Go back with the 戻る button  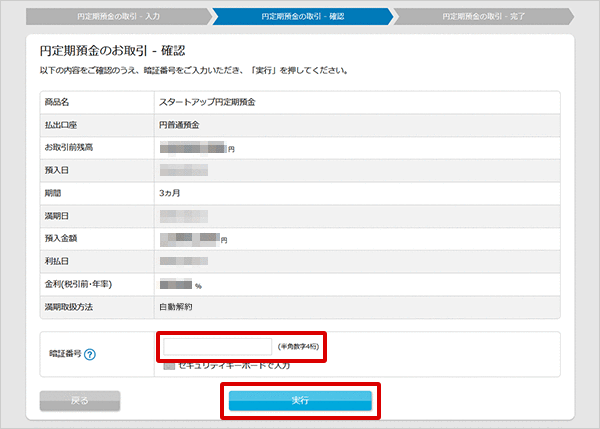[80, 400]
